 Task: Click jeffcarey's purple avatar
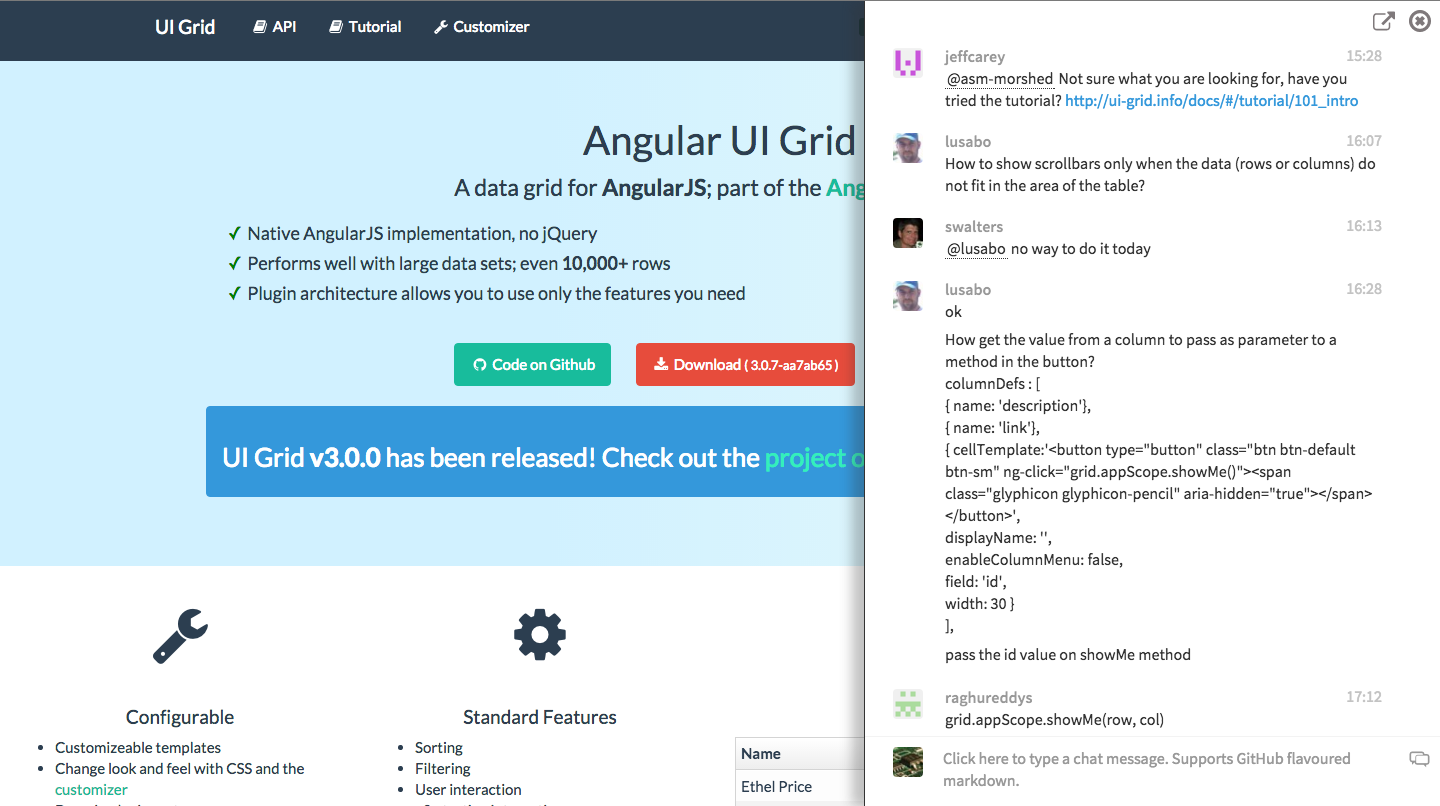click(907, 63)
